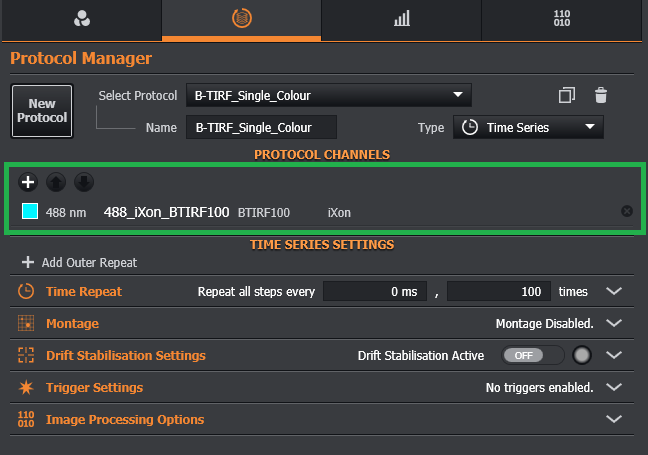Click the duplicate protocol icon
Image resolution: width=648 pixels, height=455 pixels.
tap(567, 95)
